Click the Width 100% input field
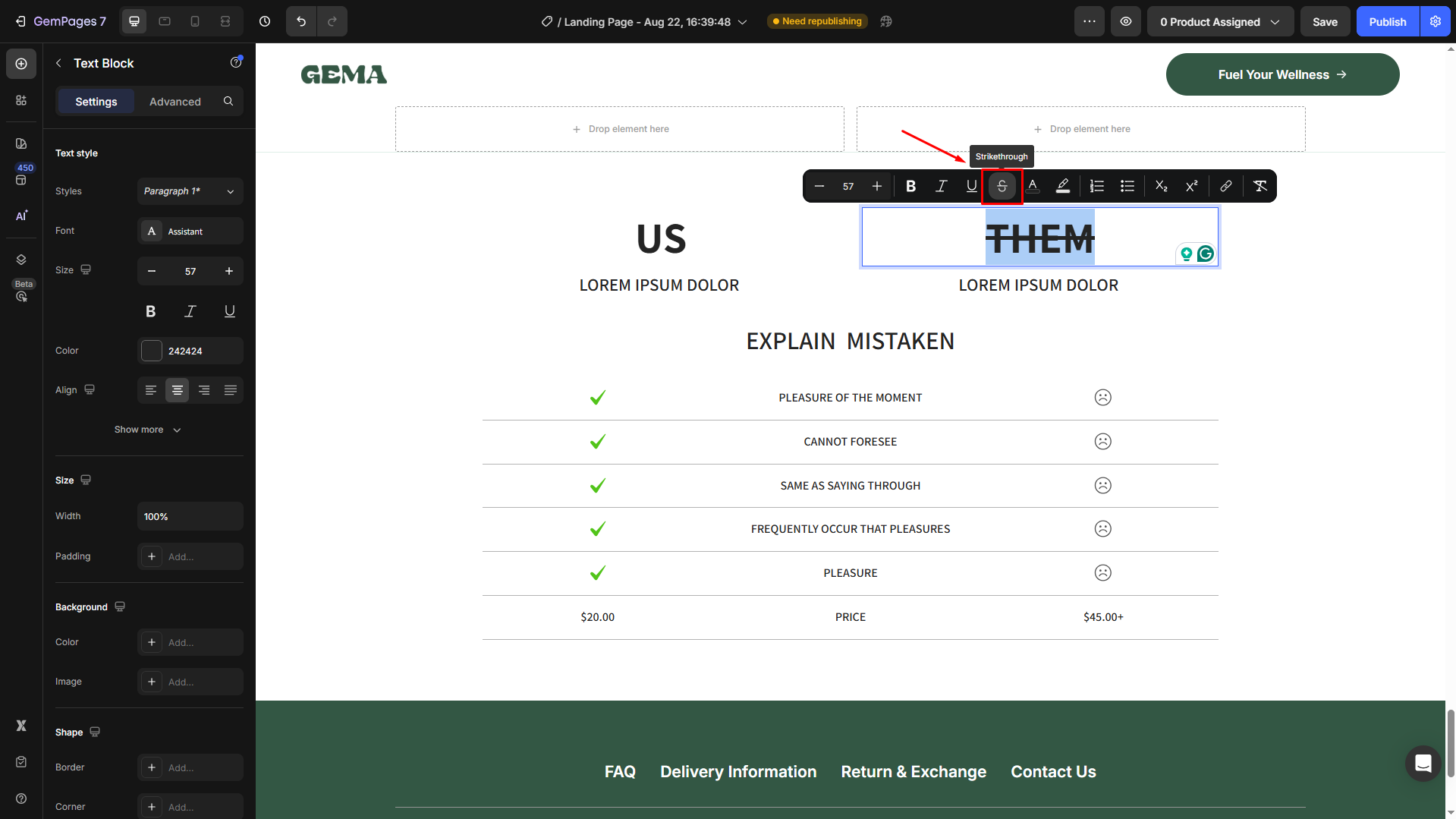The height and width of the screenshot is (819, 1456). click(x=190, y=516)
